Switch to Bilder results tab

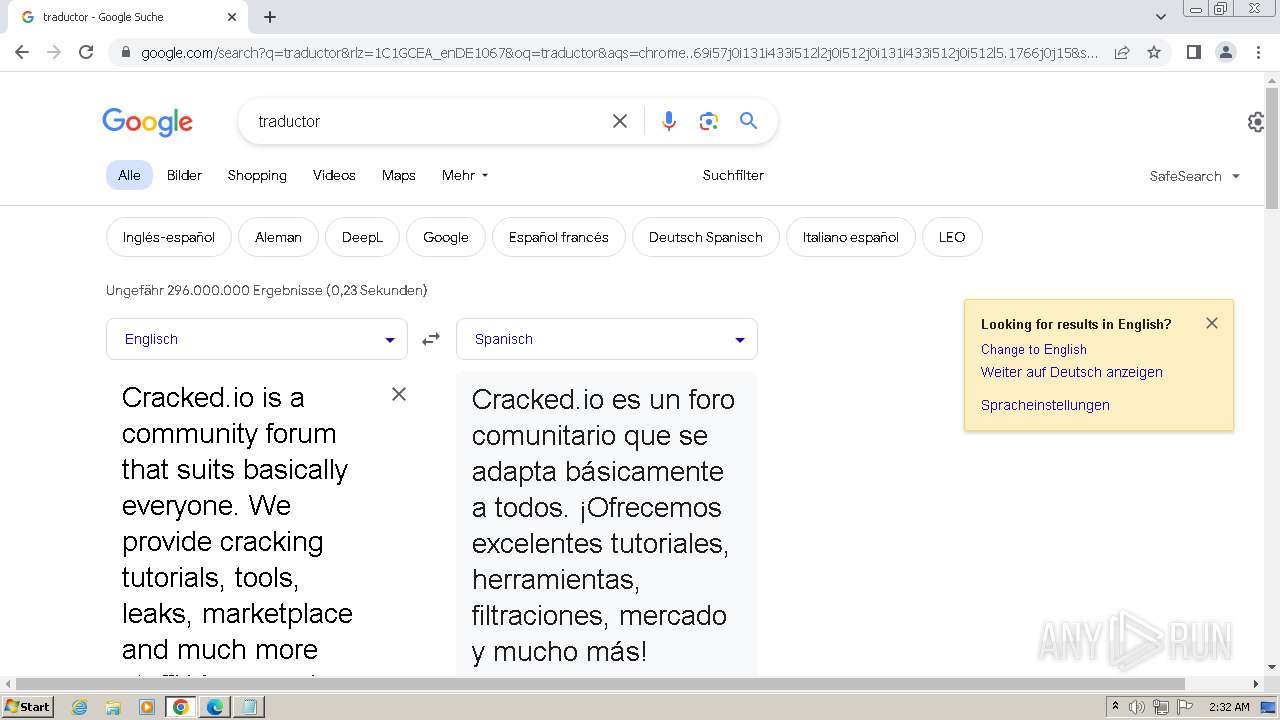click(184, 175)
